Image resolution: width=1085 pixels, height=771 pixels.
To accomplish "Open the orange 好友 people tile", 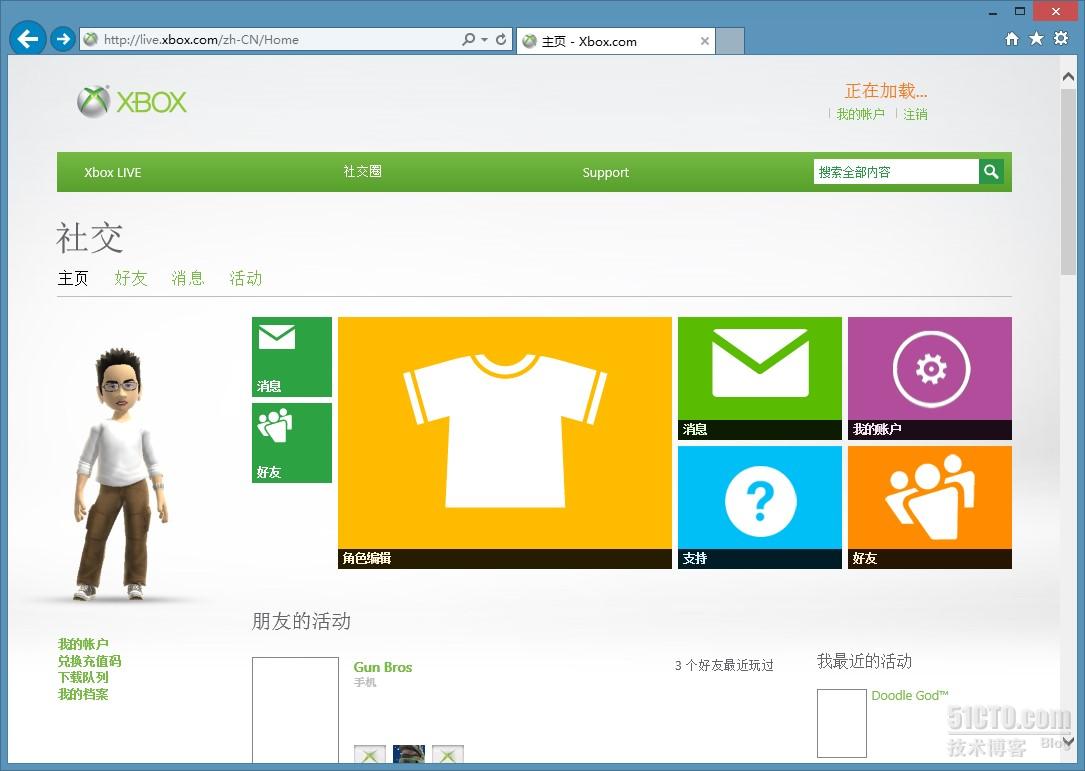I will [x=930, y=507].
